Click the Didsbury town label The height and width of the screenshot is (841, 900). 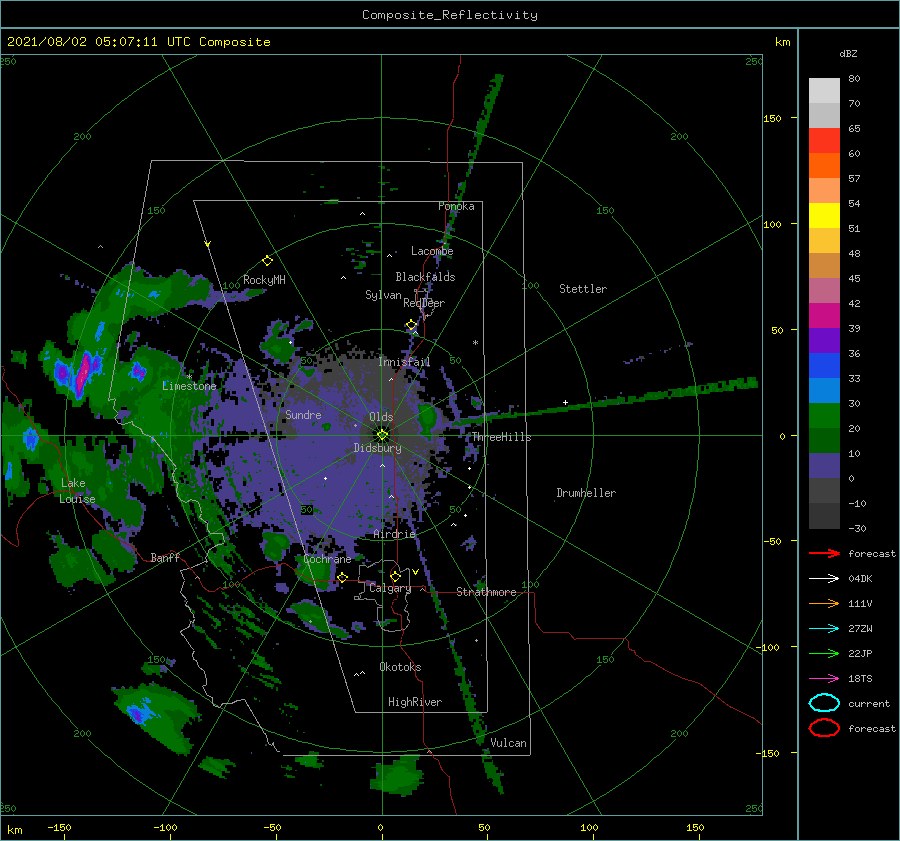[x=377, y=448]
